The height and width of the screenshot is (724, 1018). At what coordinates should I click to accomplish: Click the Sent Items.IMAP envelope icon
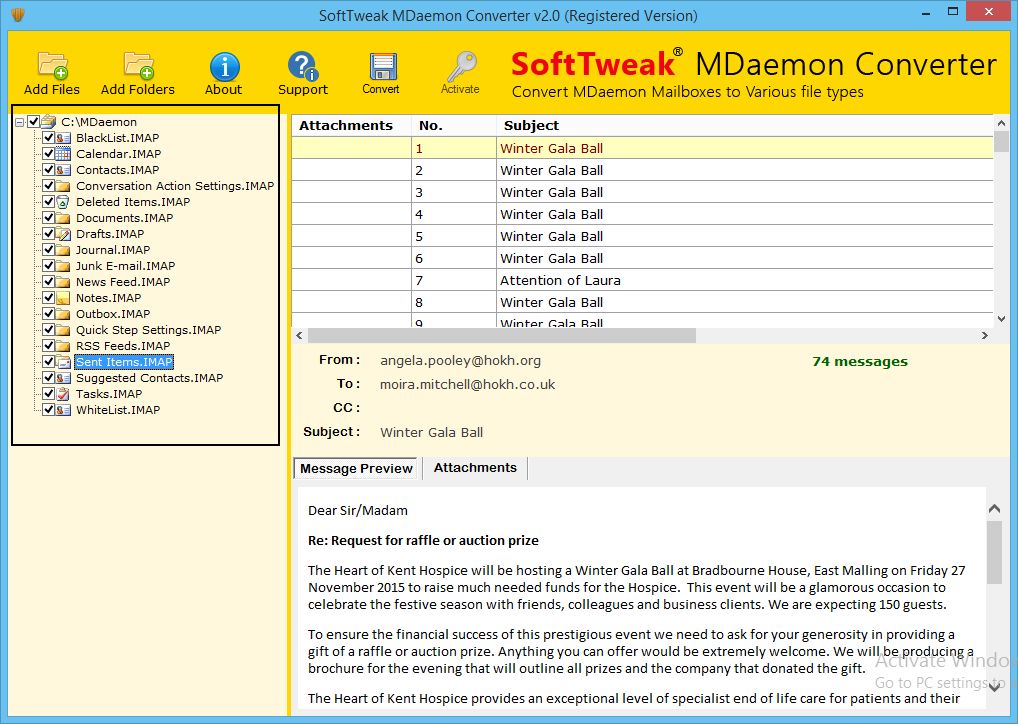point(63,362)
